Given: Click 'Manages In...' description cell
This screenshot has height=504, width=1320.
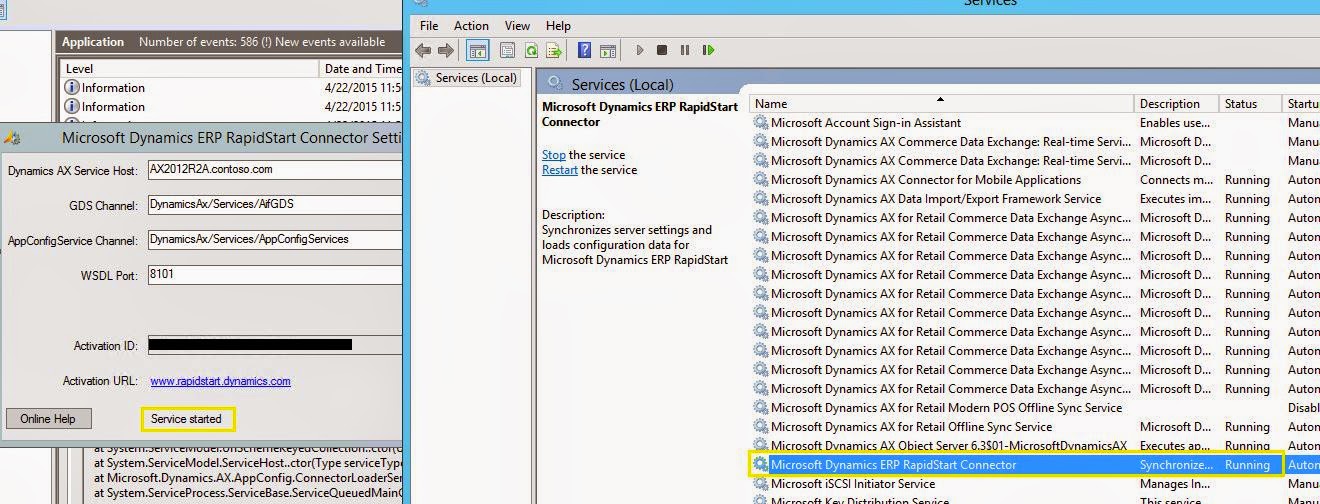Looking at the screenshot, I should (1176, 484).
